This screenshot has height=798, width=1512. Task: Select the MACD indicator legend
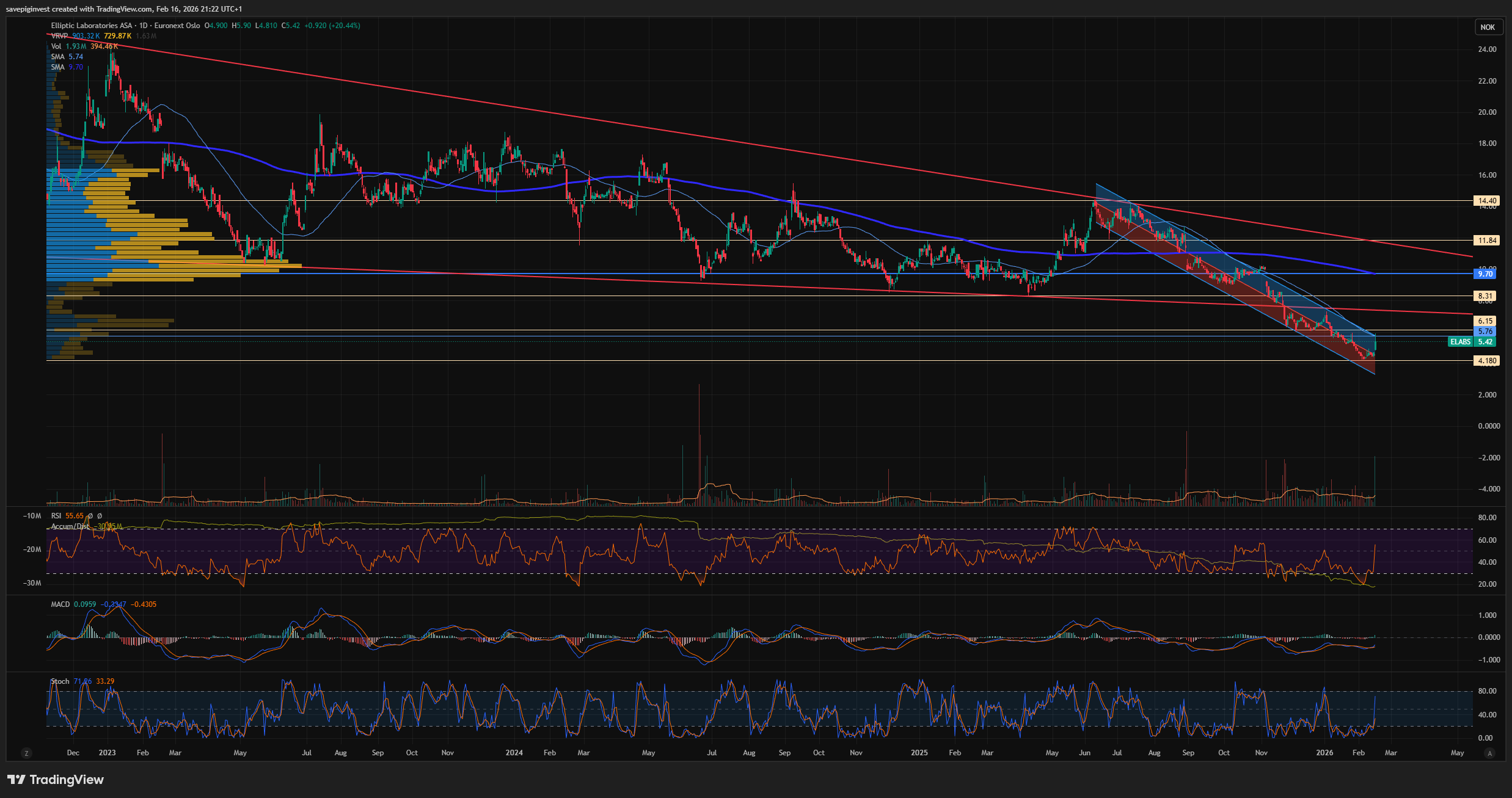[60, 604]
